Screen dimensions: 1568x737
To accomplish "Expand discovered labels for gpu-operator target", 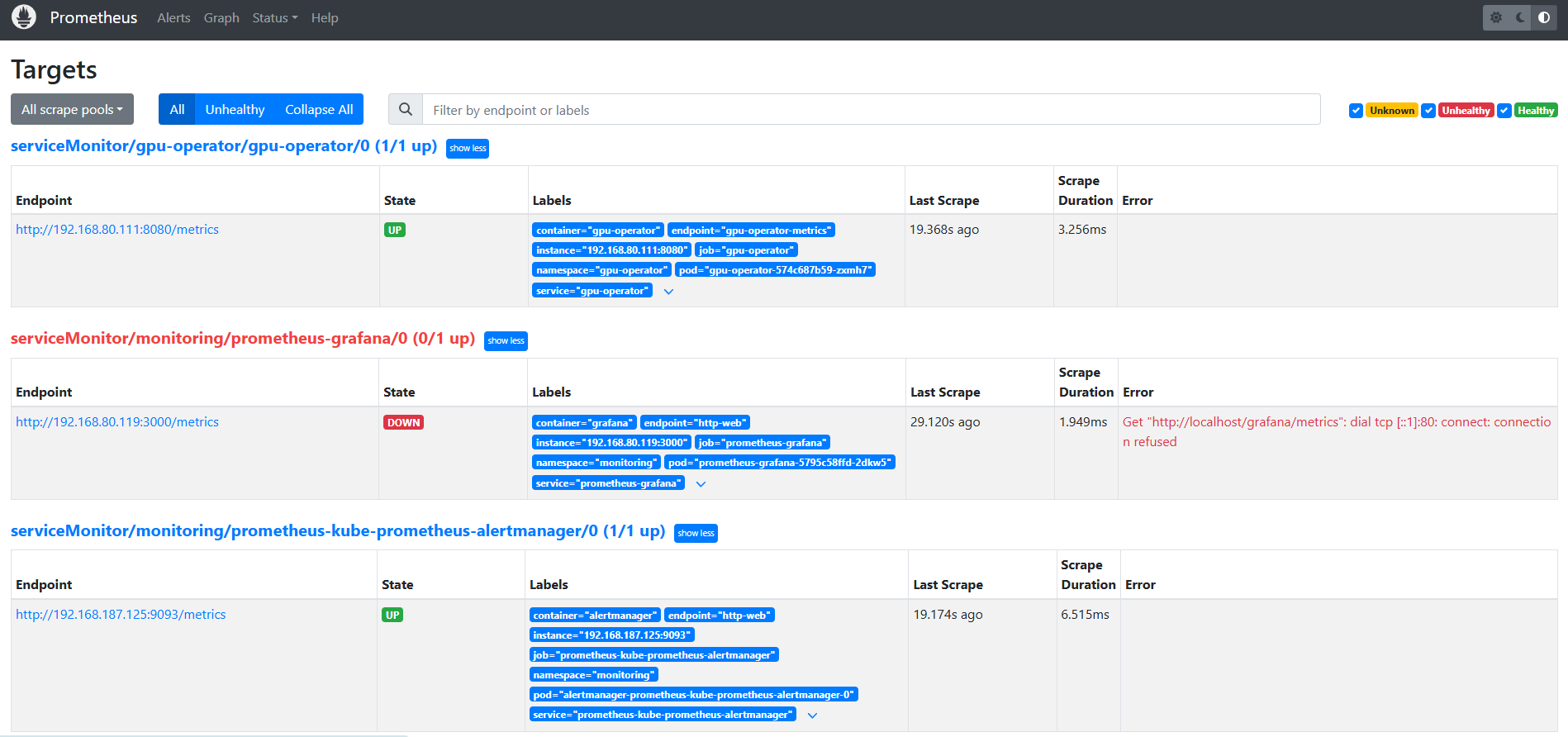I will click(669, 292).
